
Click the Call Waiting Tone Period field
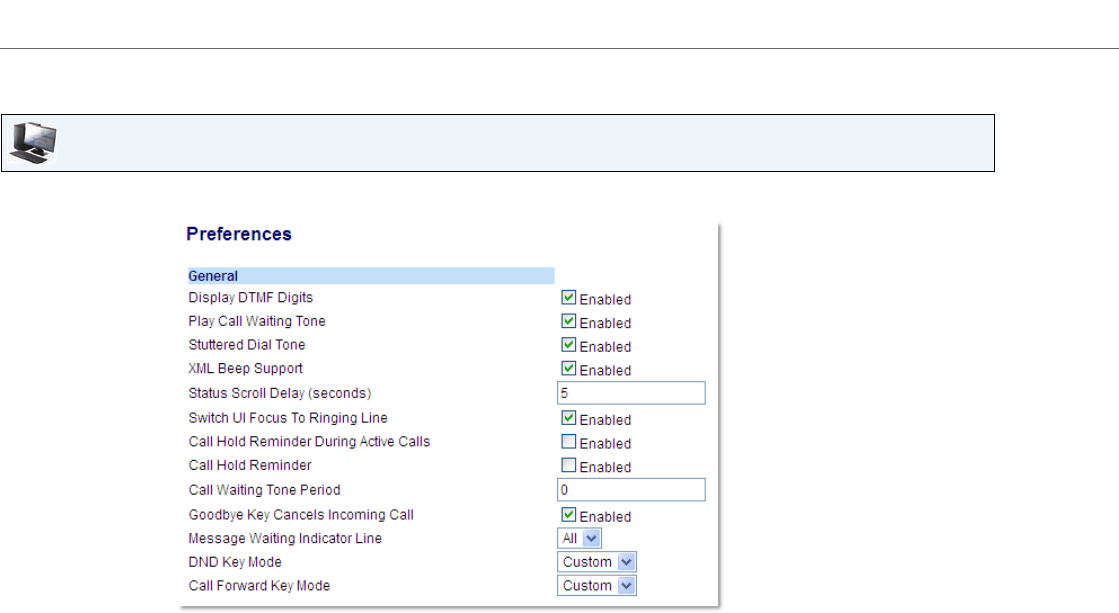(x=631, y=490)
